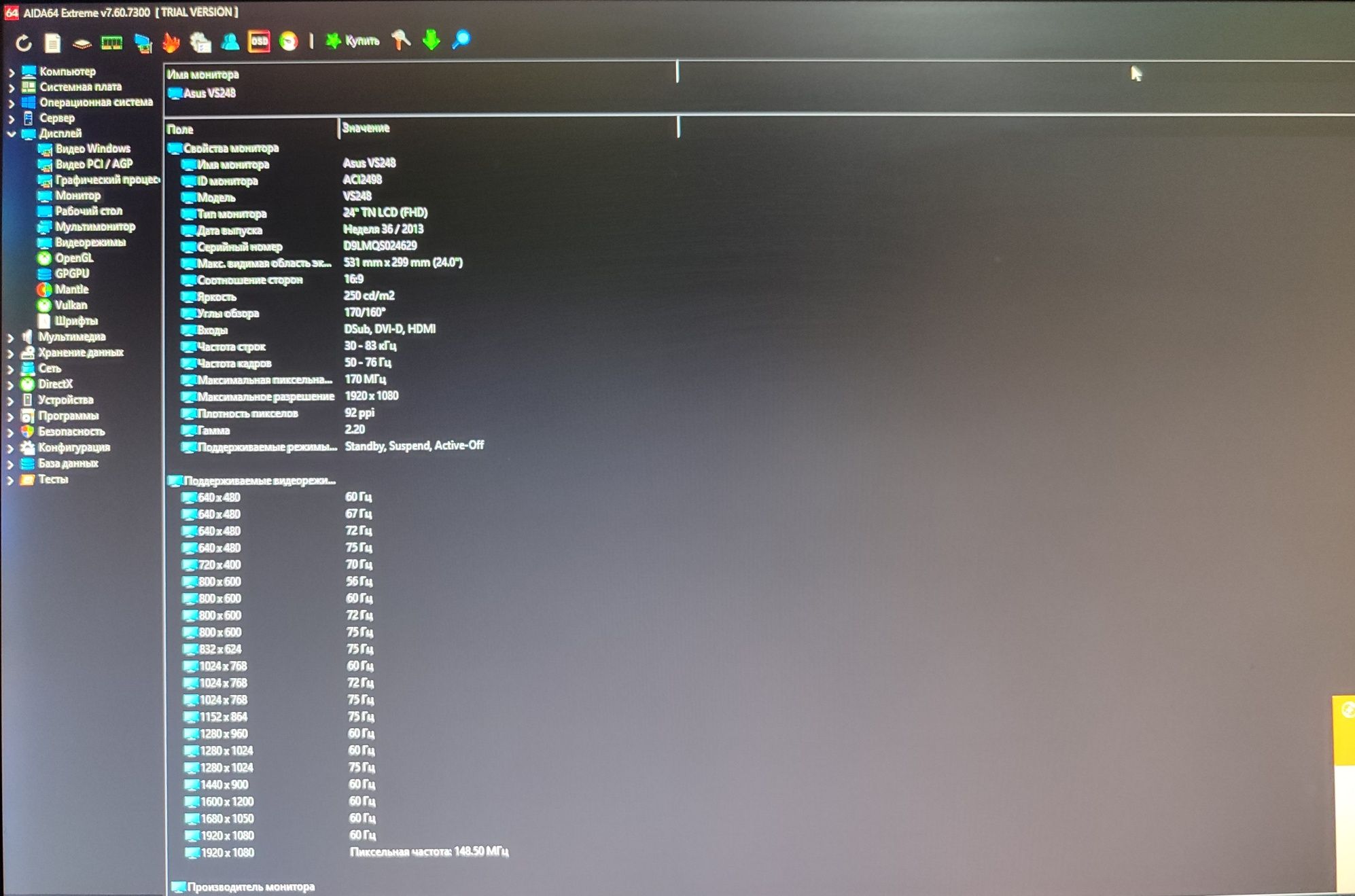Click the green download arrow icon
Screen dimensions: 1355x896
click(x=431, y=40)
